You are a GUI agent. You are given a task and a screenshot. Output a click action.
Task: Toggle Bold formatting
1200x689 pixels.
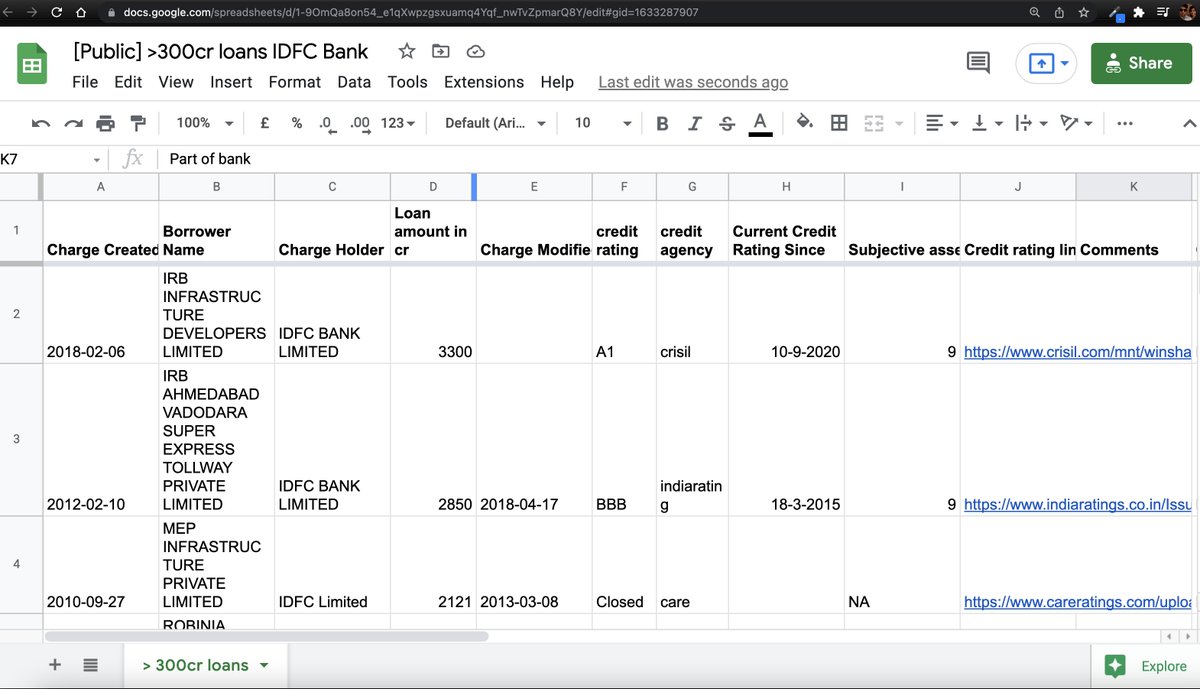point(662,123)
